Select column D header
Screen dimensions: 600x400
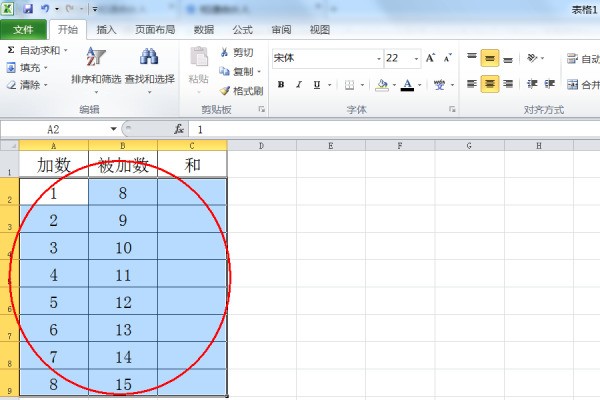pos(261,145)
